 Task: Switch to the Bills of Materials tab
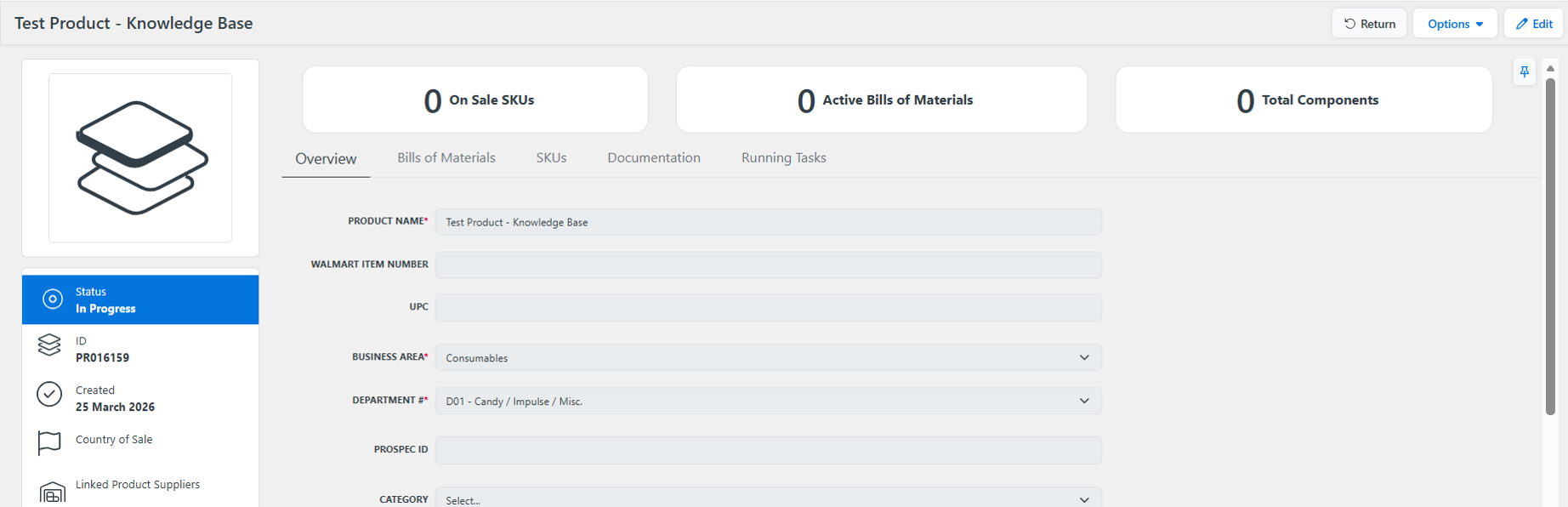coord(446,158)
